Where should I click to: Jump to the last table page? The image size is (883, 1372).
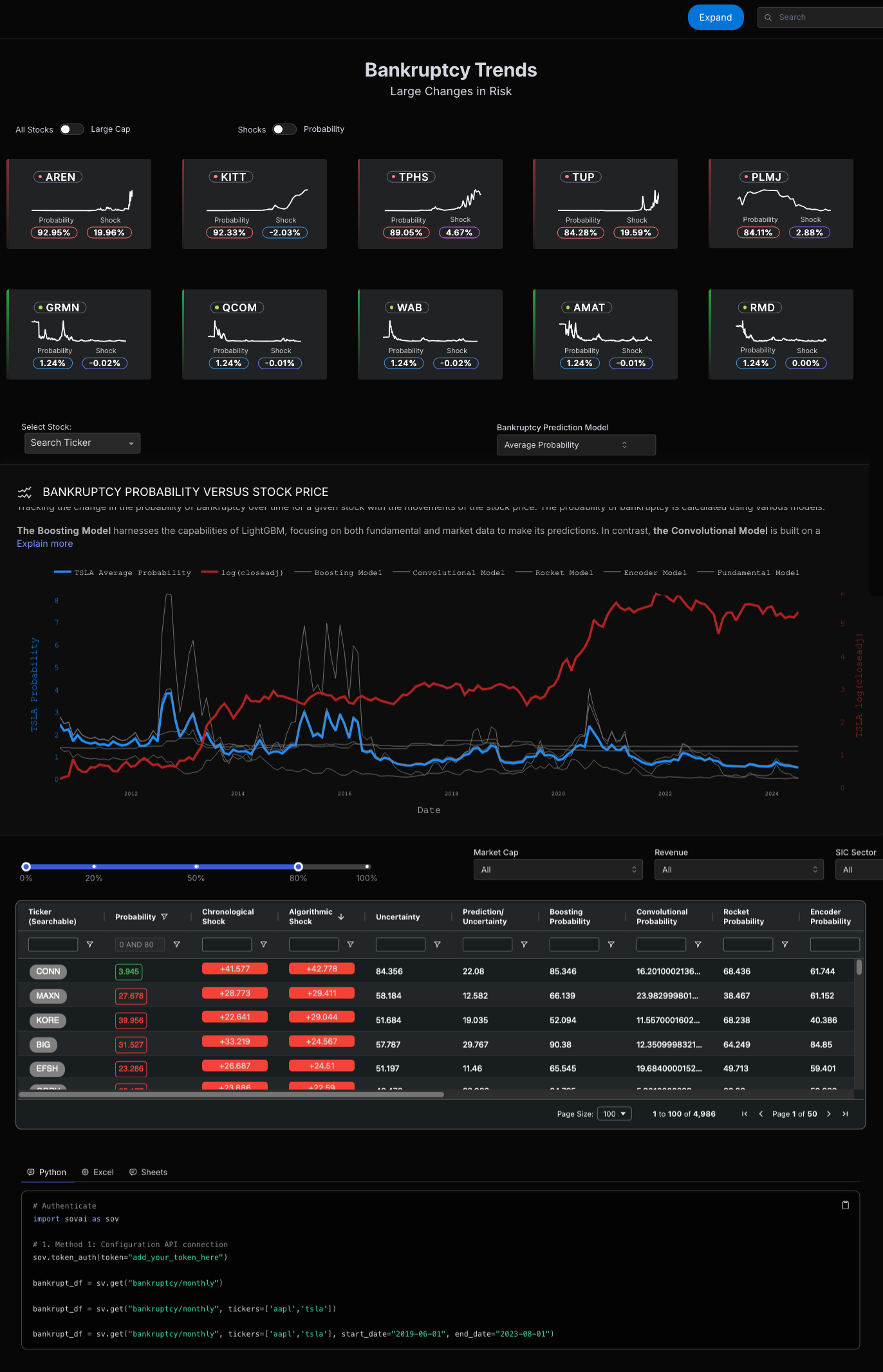click(x=845, y=1114)
